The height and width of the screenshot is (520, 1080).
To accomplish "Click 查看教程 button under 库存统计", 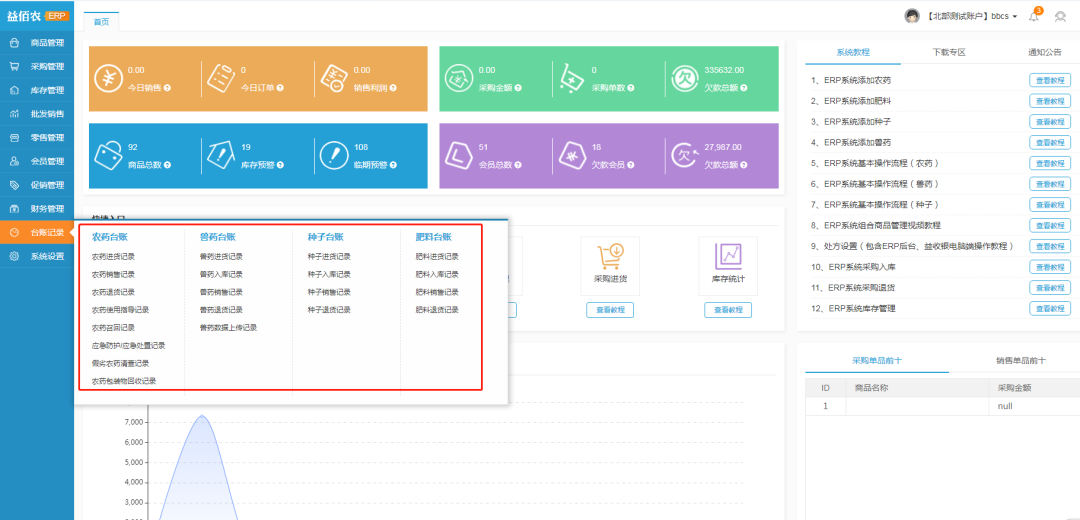I will tap(727, 310).
